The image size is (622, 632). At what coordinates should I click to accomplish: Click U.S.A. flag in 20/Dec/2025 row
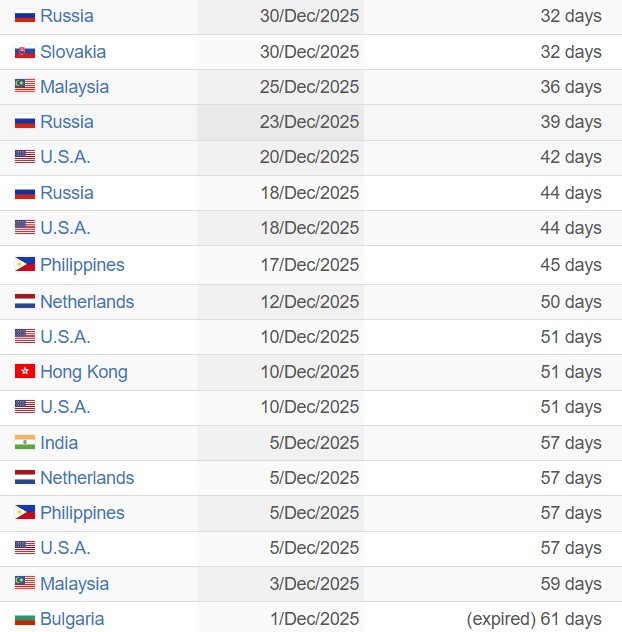pyautogui.click(x=25, y=157)
